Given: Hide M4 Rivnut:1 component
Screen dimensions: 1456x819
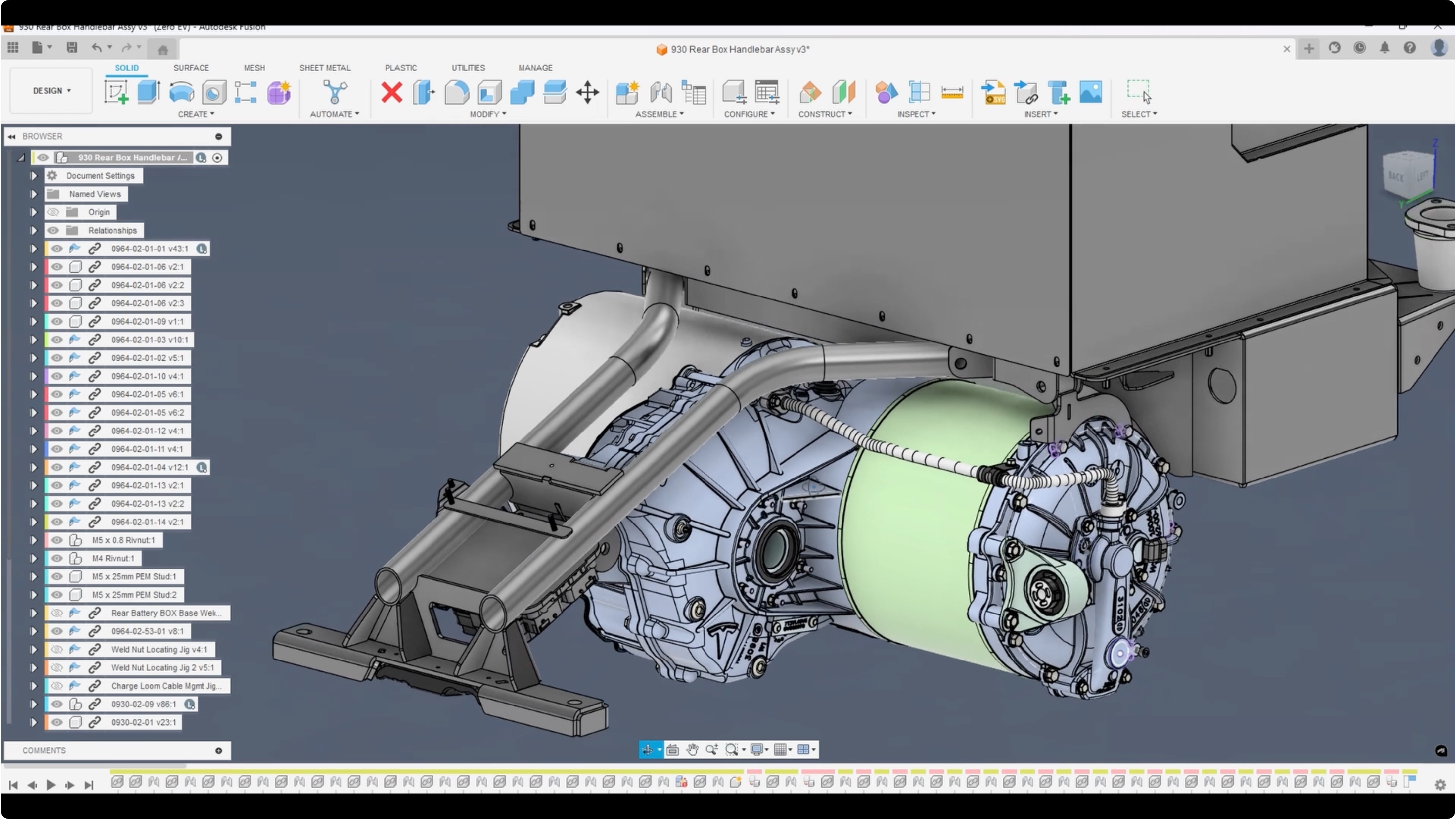Looking at the screenshot, I should tap(57, 559).
